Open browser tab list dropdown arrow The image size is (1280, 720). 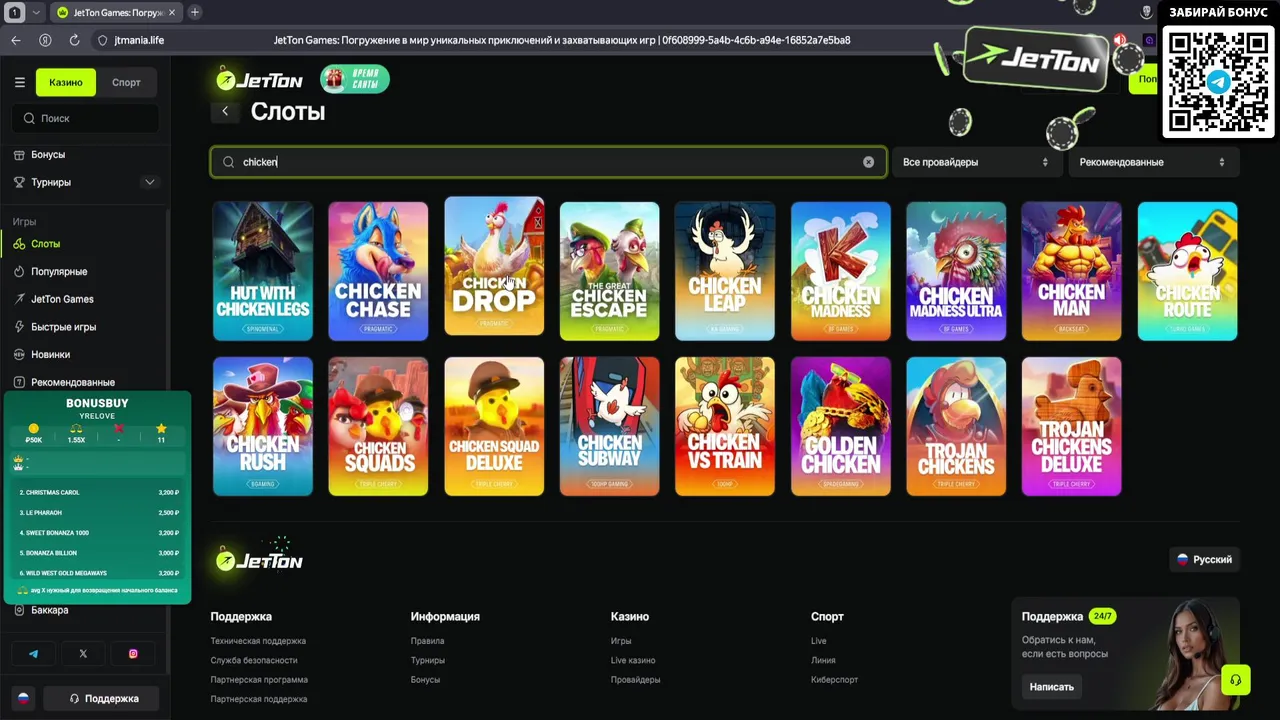pyautogui.click(x=36, y=12)
